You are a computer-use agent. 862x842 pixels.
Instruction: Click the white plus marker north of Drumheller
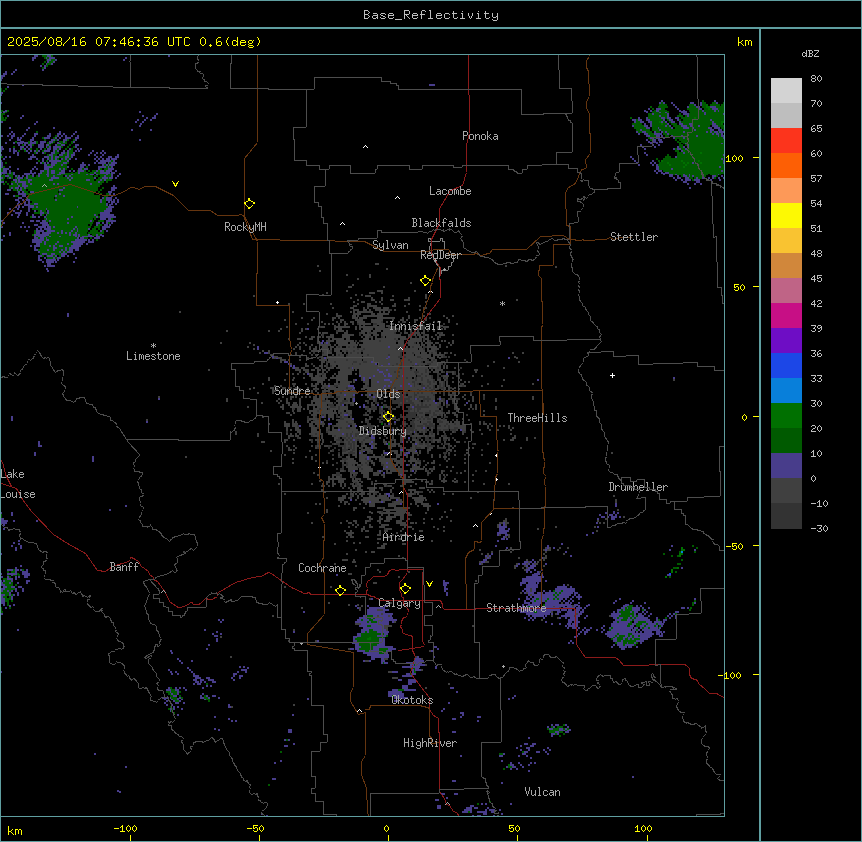tap(612, 375)
